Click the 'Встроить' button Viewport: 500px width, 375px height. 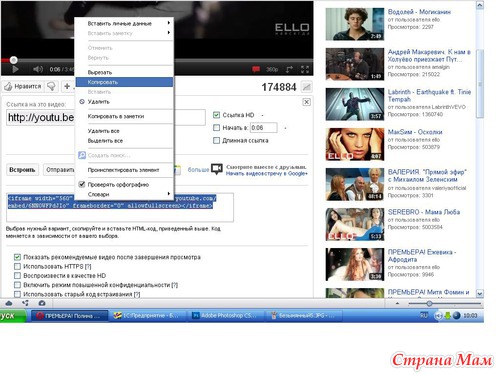[22, 170]
